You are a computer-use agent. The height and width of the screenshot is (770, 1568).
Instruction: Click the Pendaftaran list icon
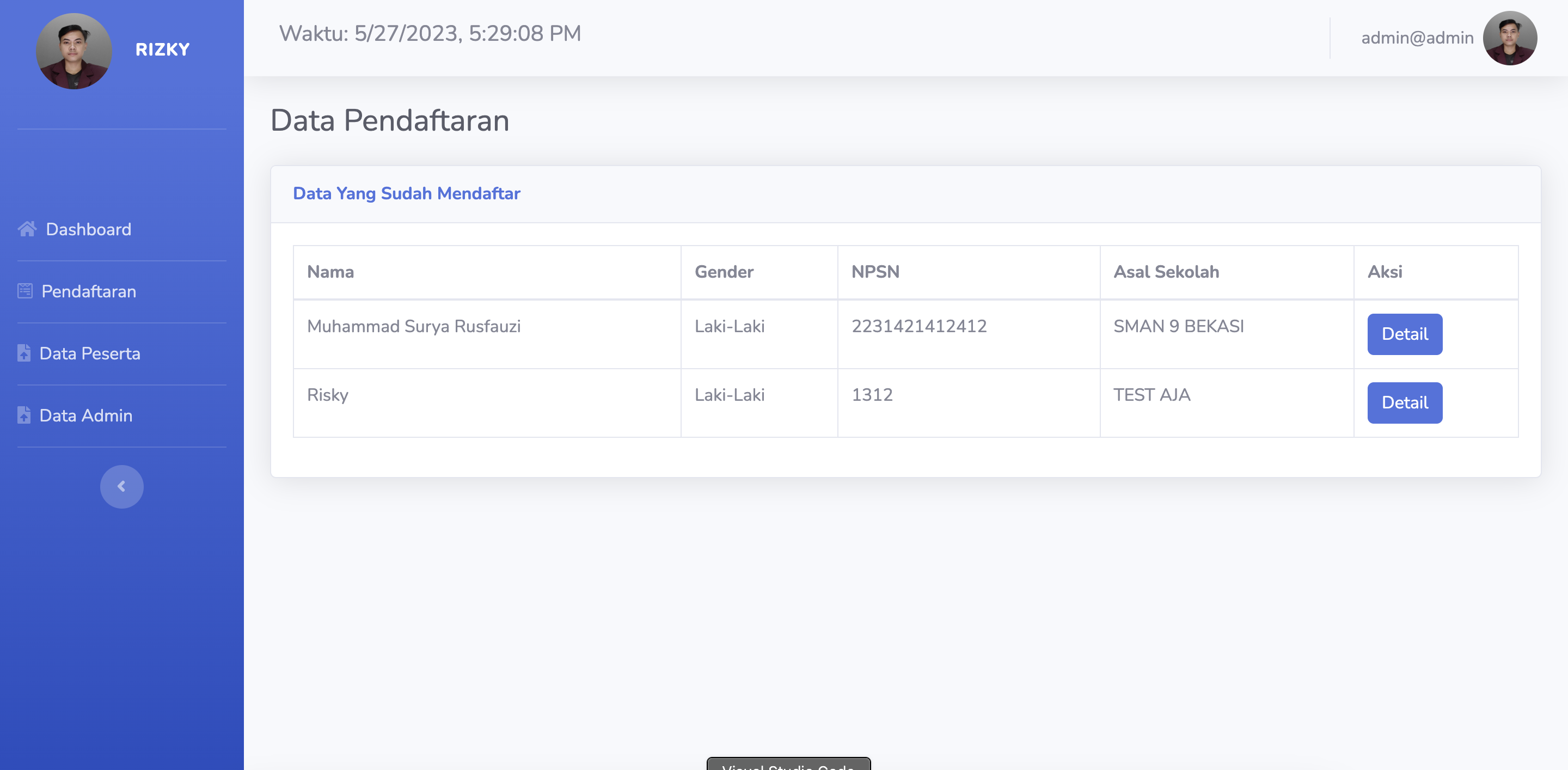coord(25,291)
